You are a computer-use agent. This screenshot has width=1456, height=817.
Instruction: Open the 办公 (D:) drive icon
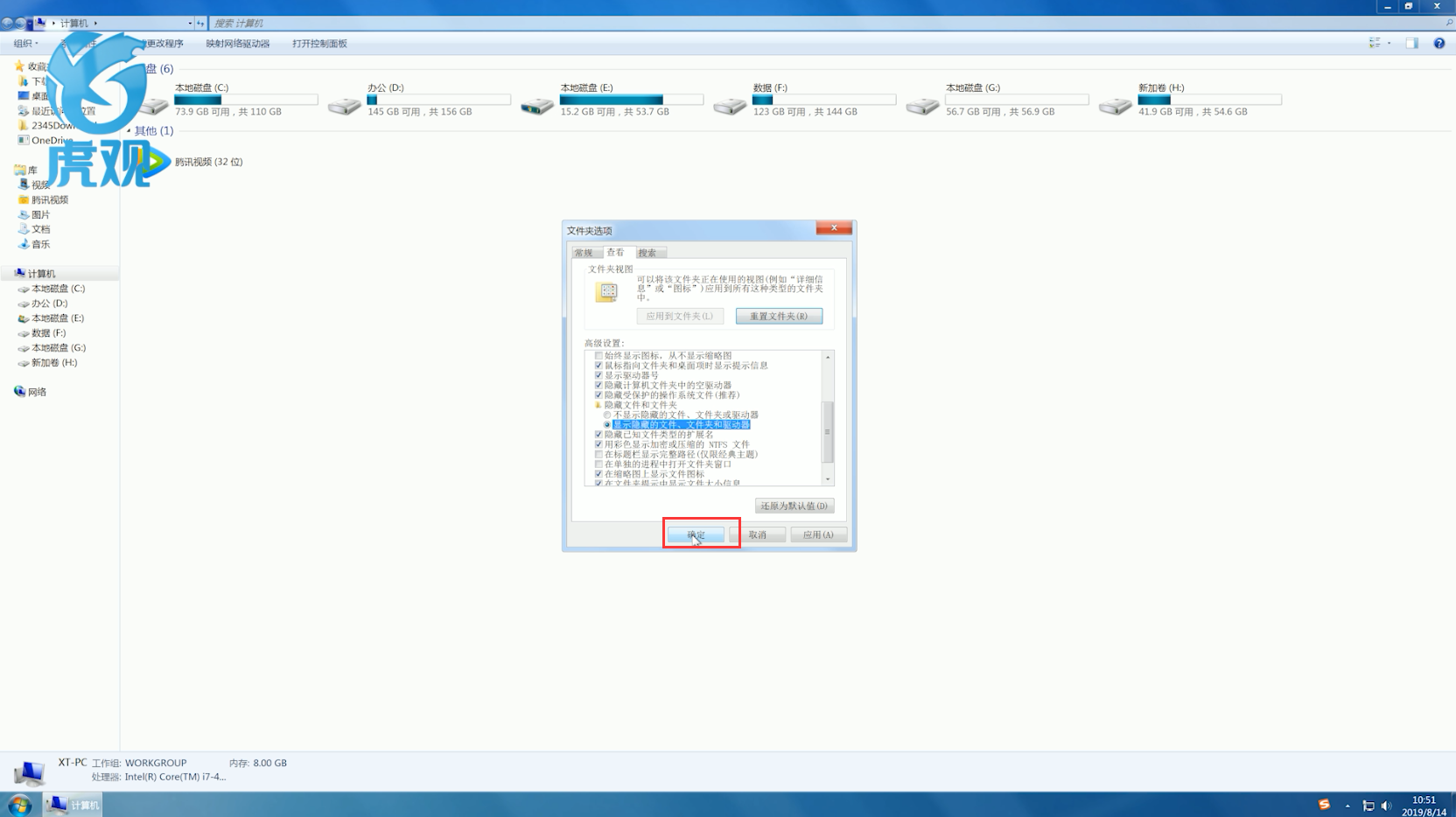pos(345,107)
